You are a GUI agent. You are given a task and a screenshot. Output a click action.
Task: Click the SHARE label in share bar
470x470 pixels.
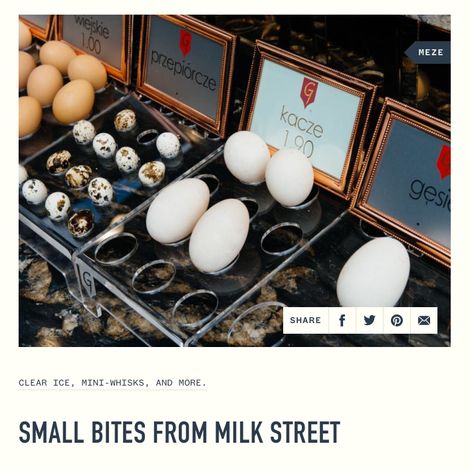click(305, 320)
